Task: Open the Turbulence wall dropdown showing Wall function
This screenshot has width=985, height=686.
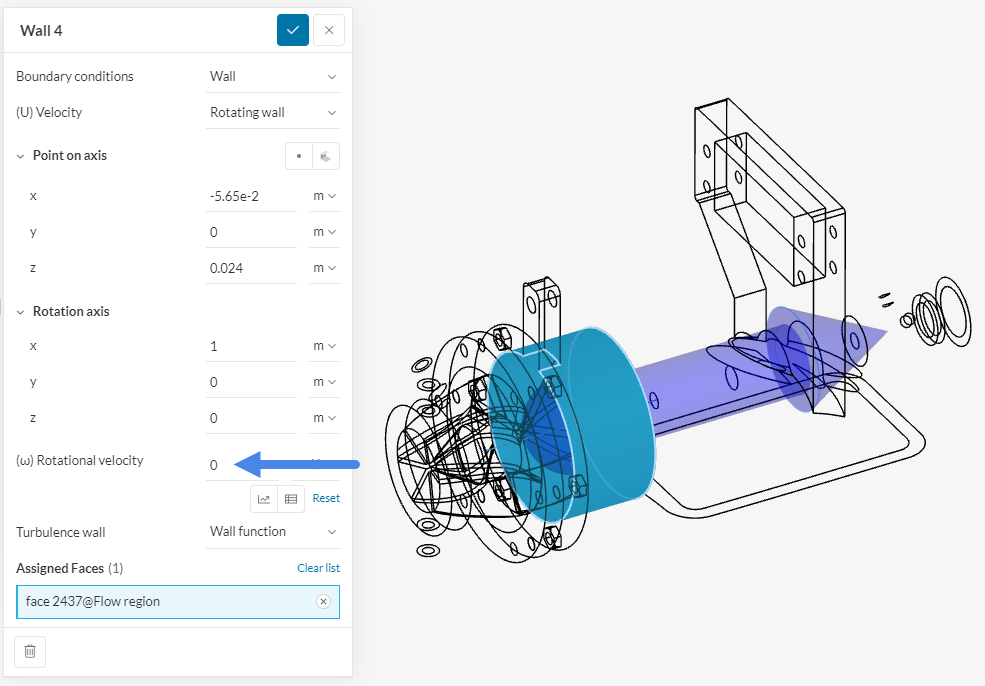Action: tap(272, 531)
